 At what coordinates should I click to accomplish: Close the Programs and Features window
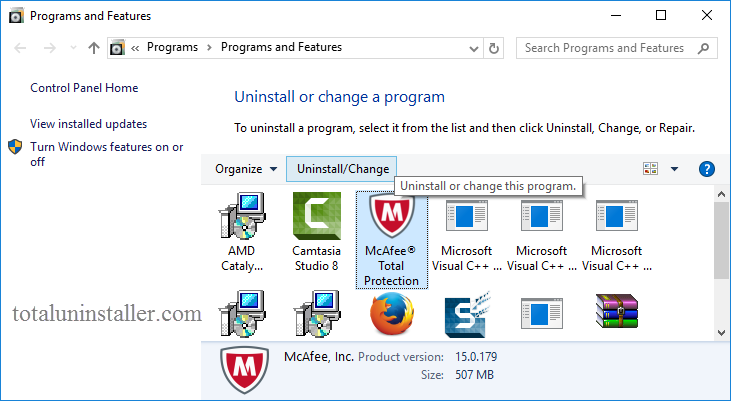tap(707, 15)
